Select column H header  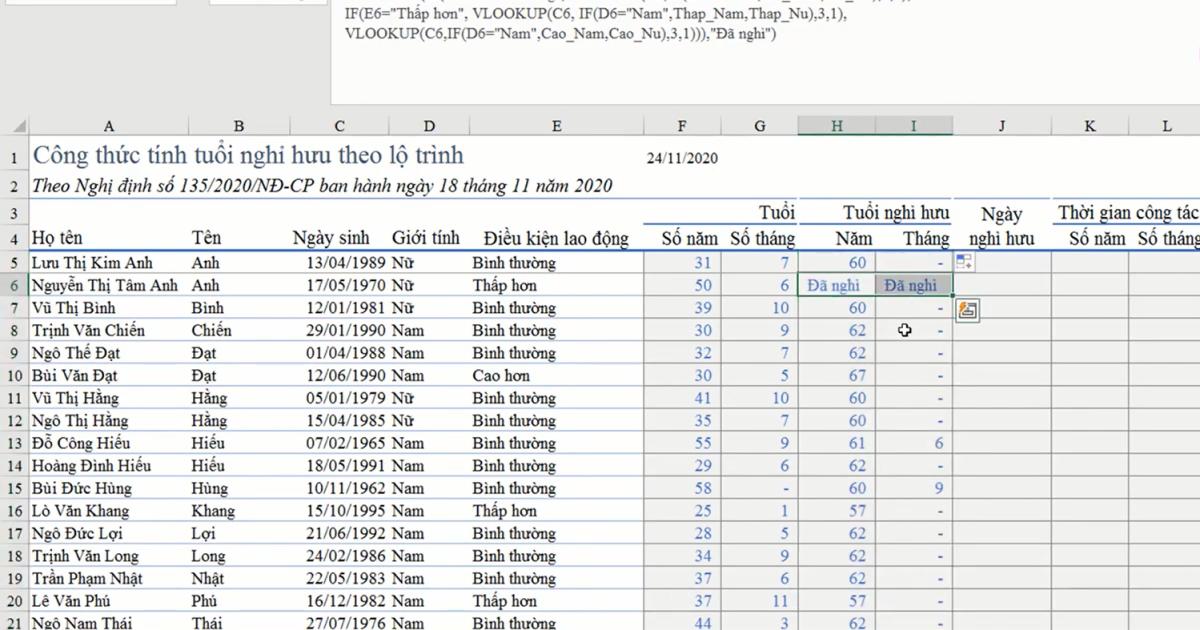[837, 126]
